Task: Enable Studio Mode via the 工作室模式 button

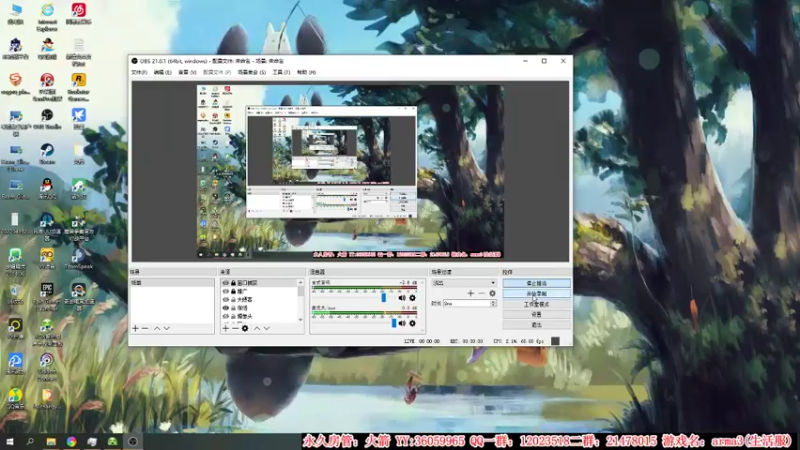Action: tap(537, 304)
